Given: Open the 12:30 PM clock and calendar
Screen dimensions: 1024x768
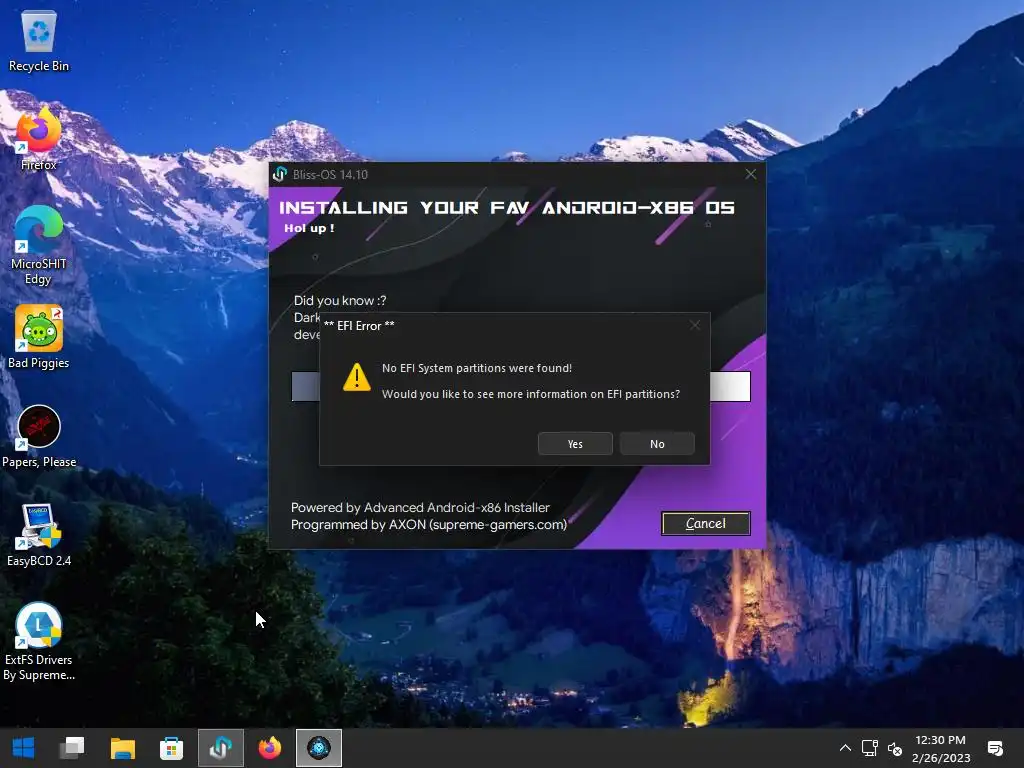Looking at the screenshot, I should click(940, 748).
